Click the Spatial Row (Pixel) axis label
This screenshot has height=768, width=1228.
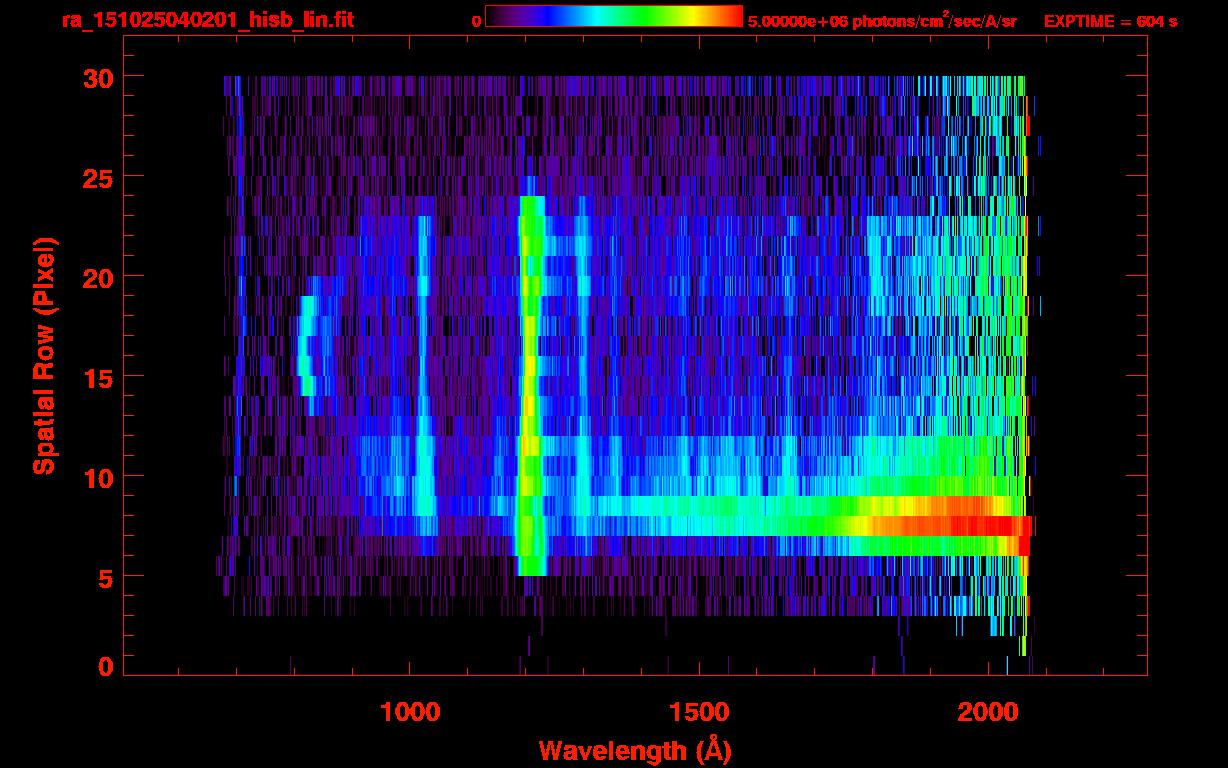pyautogui.click(x=44, y=355)
